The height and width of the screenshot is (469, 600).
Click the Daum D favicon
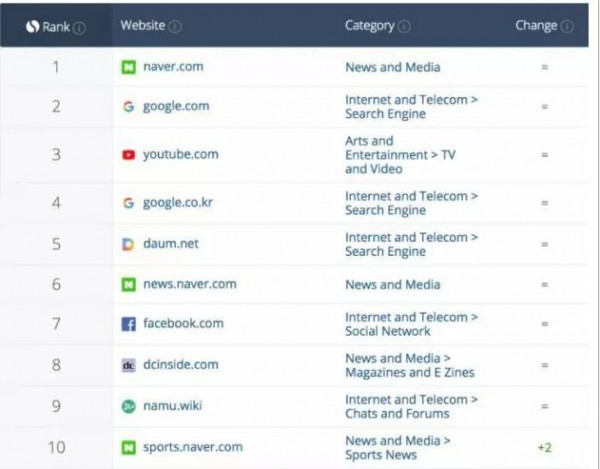click(x=128, y=244)
